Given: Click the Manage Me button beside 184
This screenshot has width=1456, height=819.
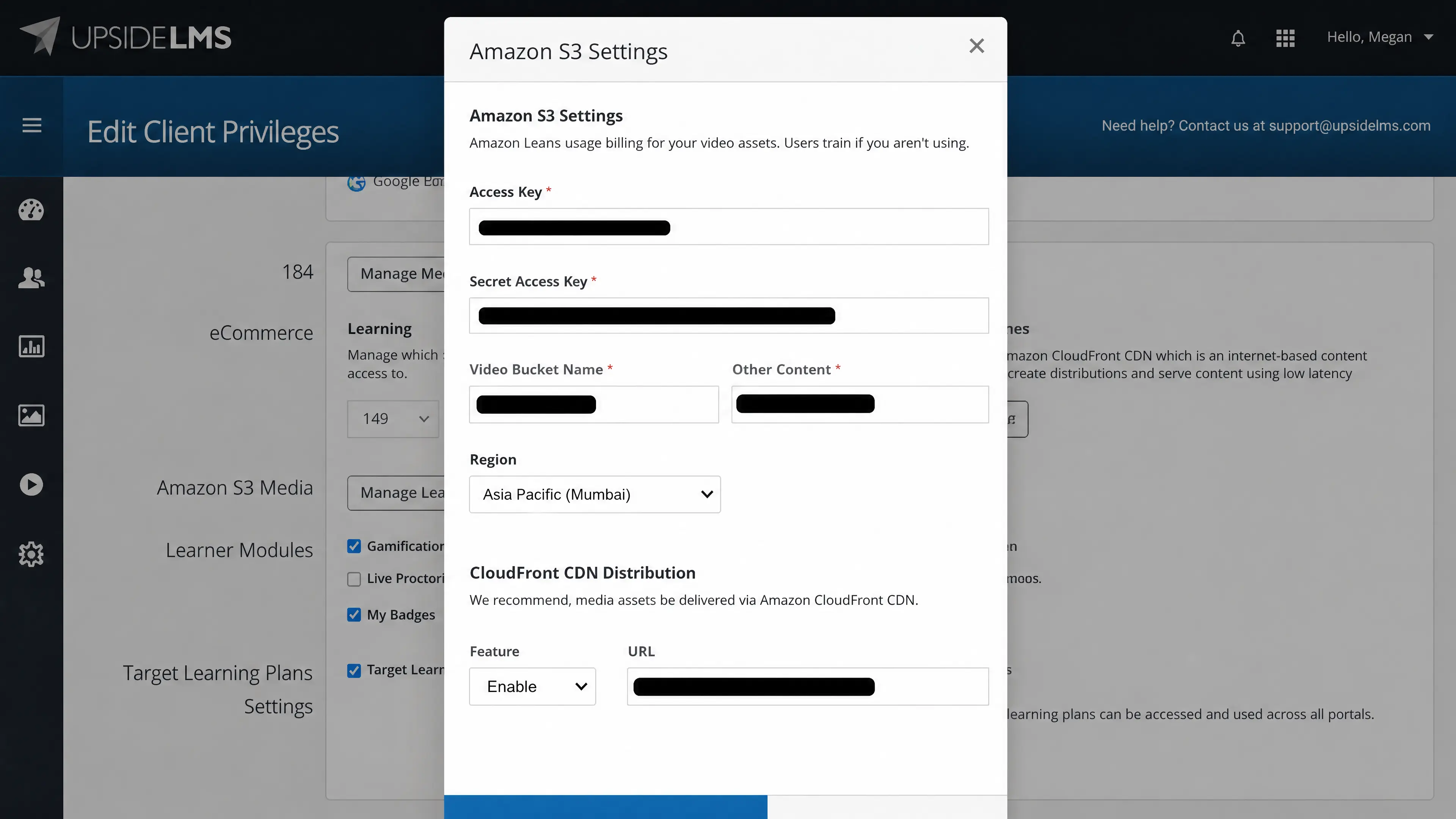Looking at the screenshot, I should [x=395, y=274].
